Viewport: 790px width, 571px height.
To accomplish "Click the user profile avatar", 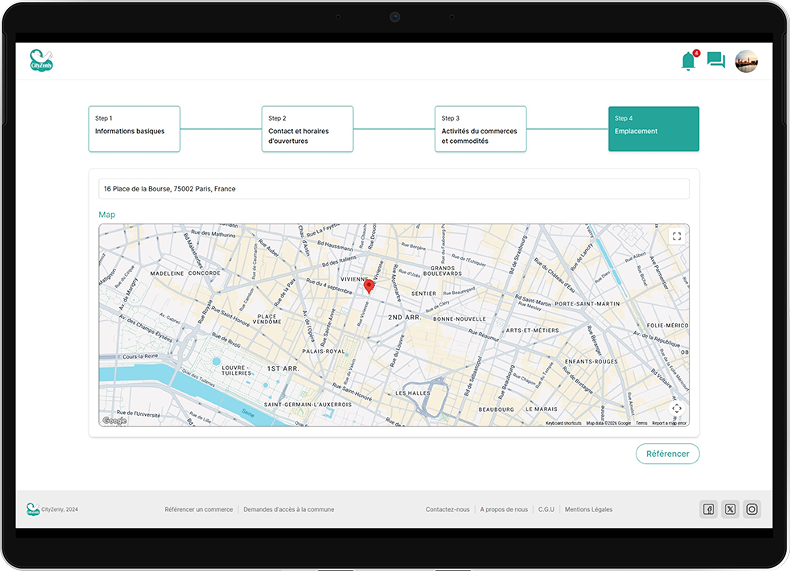I will 746,61.
